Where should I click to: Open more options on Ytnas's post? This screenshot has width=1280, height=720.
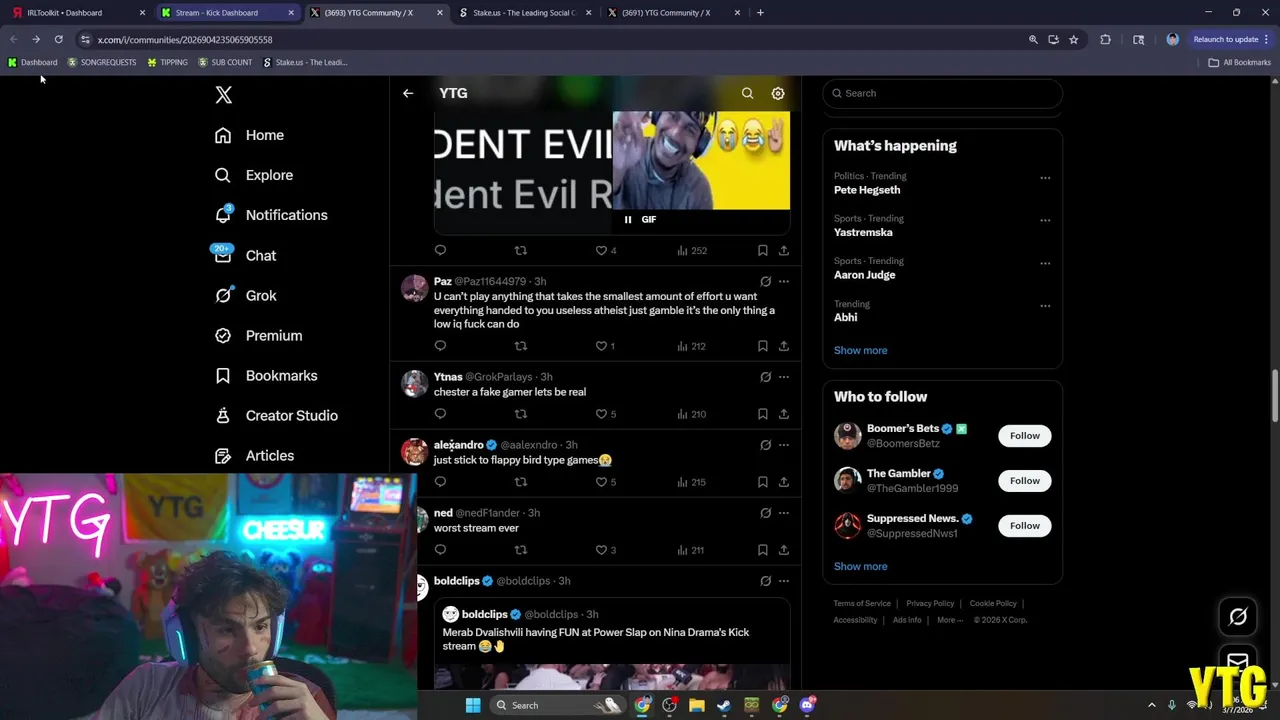click(x=784, y=378)
